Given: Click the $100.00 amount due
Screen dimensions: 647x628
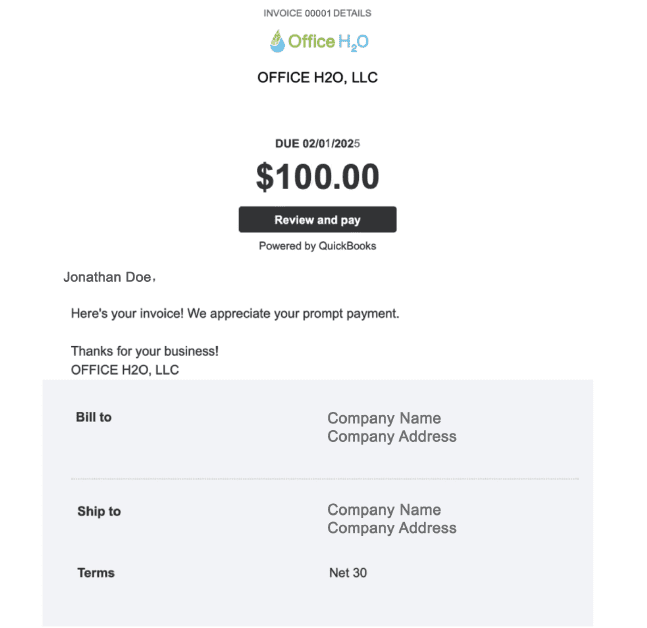Looking at the screenshot, I should (x=317, y=177).
